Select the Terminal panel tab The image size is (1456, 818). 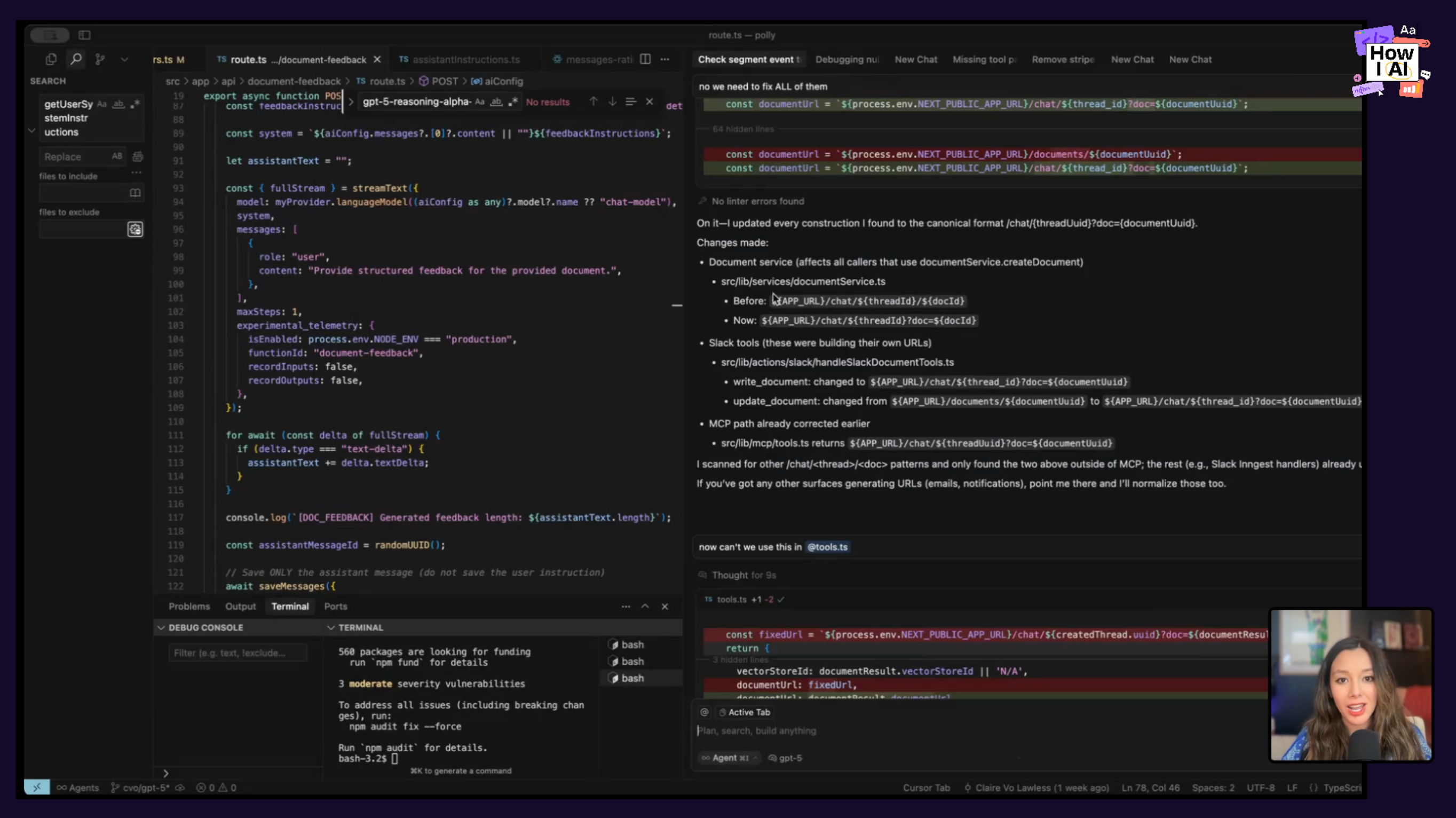pos(290,606)
